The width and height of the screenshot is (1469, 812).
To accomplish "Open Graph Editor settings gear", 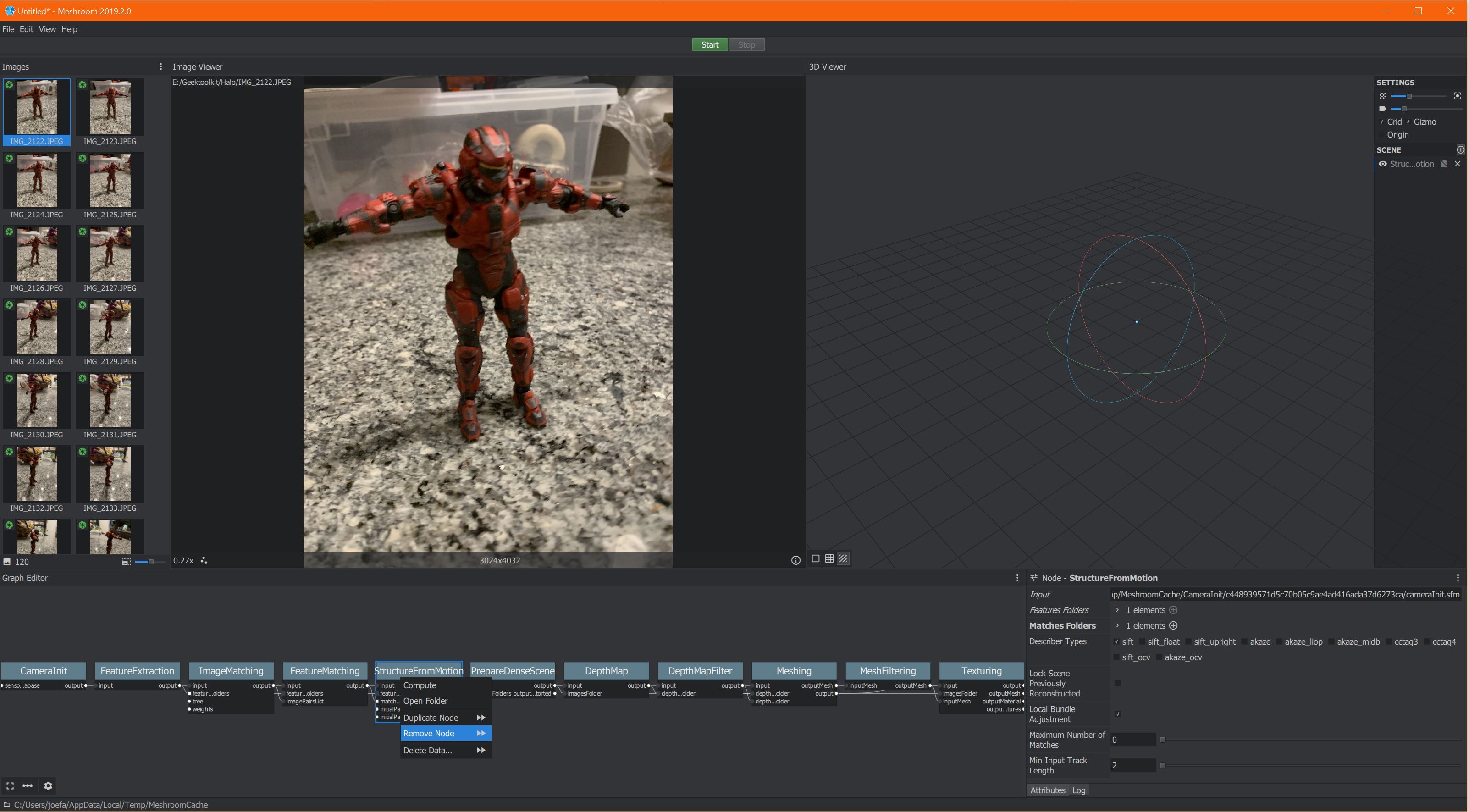I will (x=48, y=786).
